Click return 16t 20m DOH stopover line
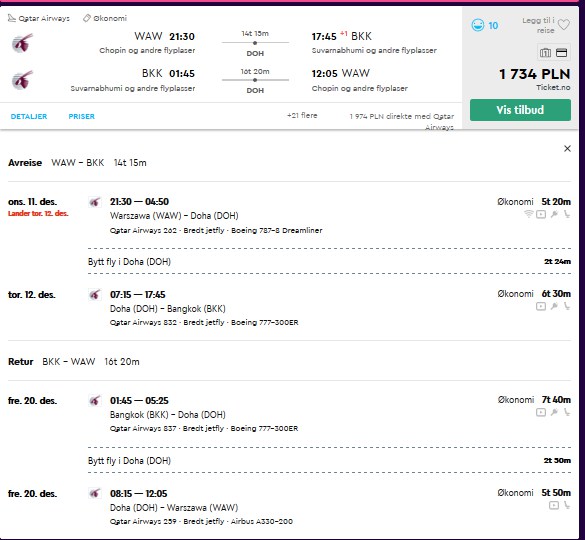Image resolution: width=585 pixels, height=540 pixels. 255,80
